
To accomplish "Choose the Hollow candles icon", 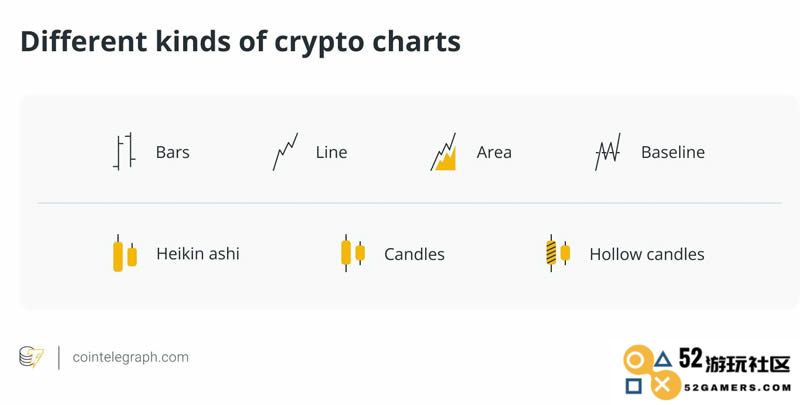I will pos(558,254).
